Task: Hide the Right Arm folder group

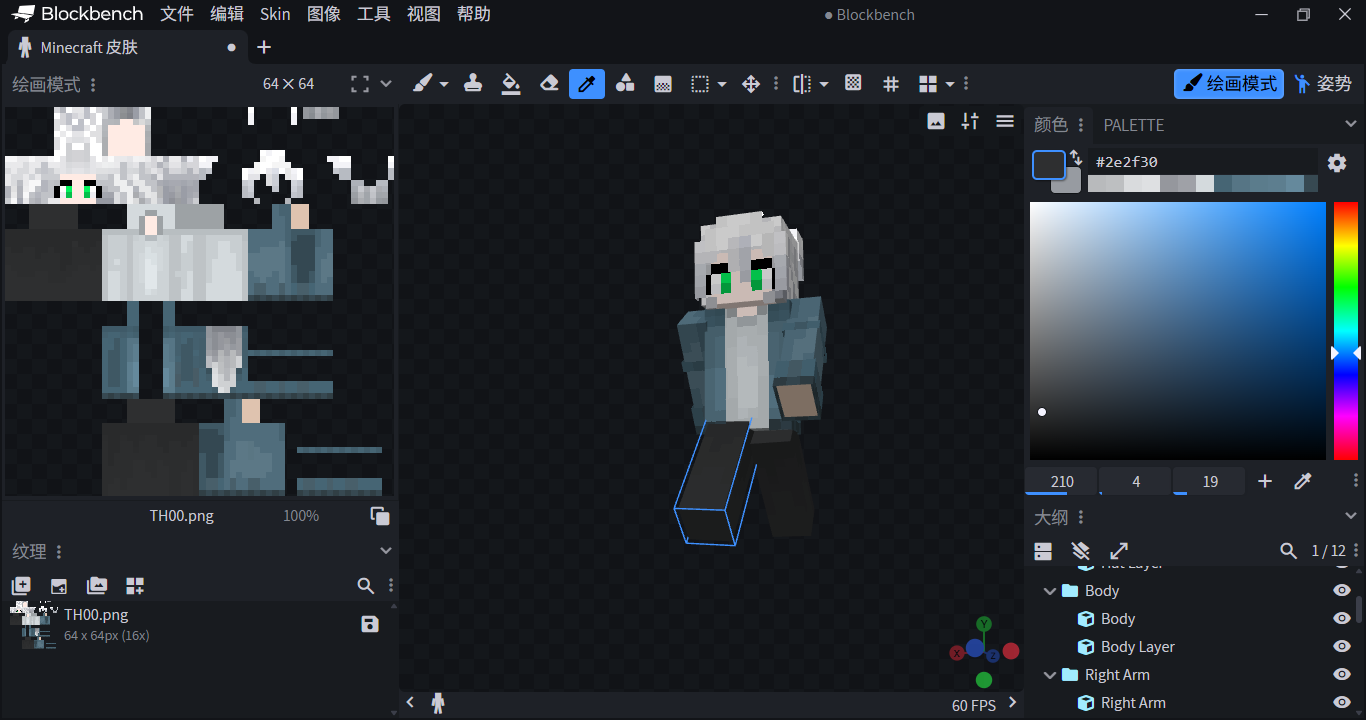Action: coord(1342,675)
